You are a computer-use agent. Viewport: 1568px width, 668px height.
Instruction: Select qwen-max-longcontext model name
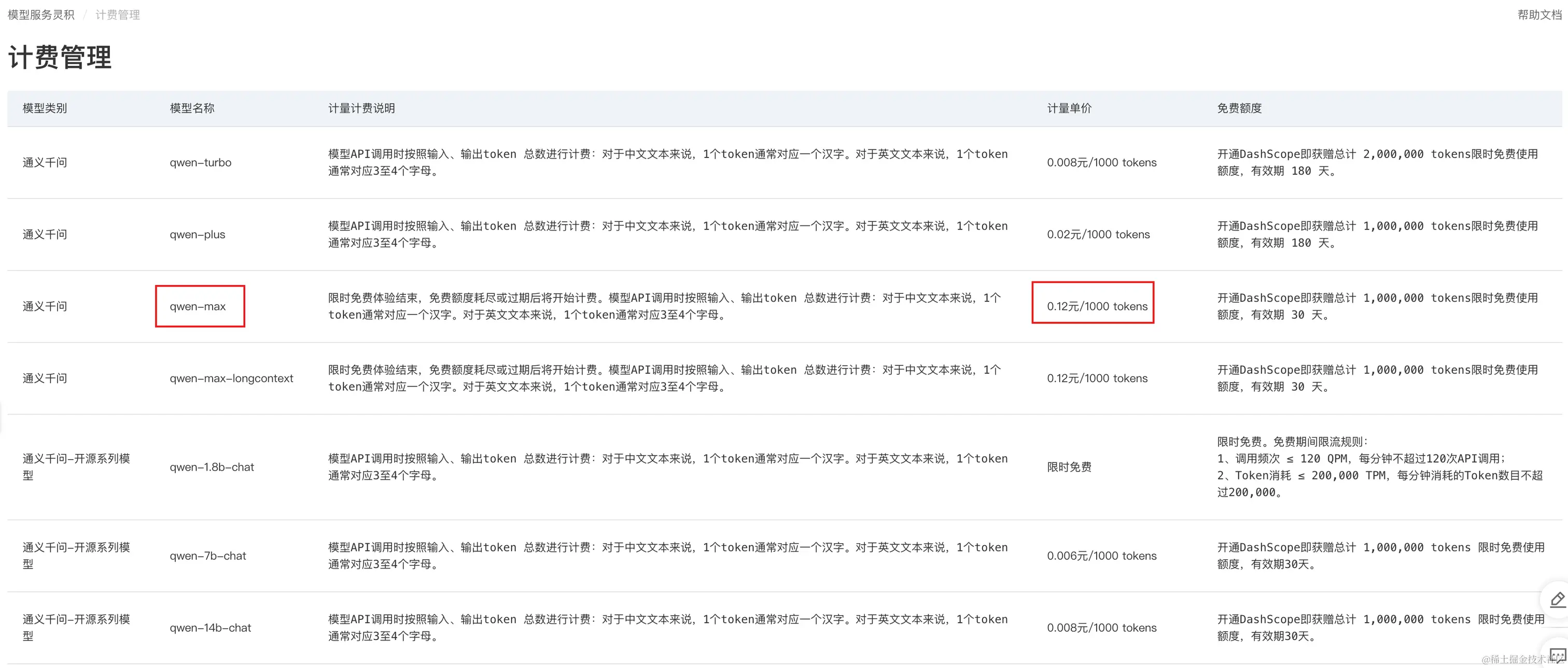point(231,378)
